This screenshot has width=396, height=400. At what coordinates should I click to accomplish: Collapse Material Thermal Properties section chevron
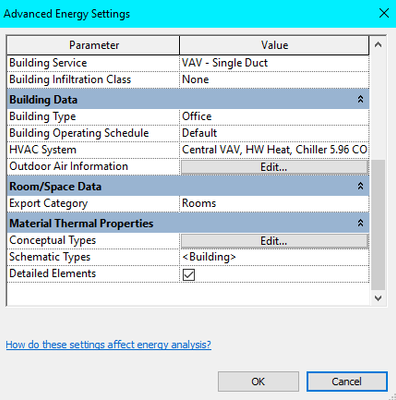360,223
